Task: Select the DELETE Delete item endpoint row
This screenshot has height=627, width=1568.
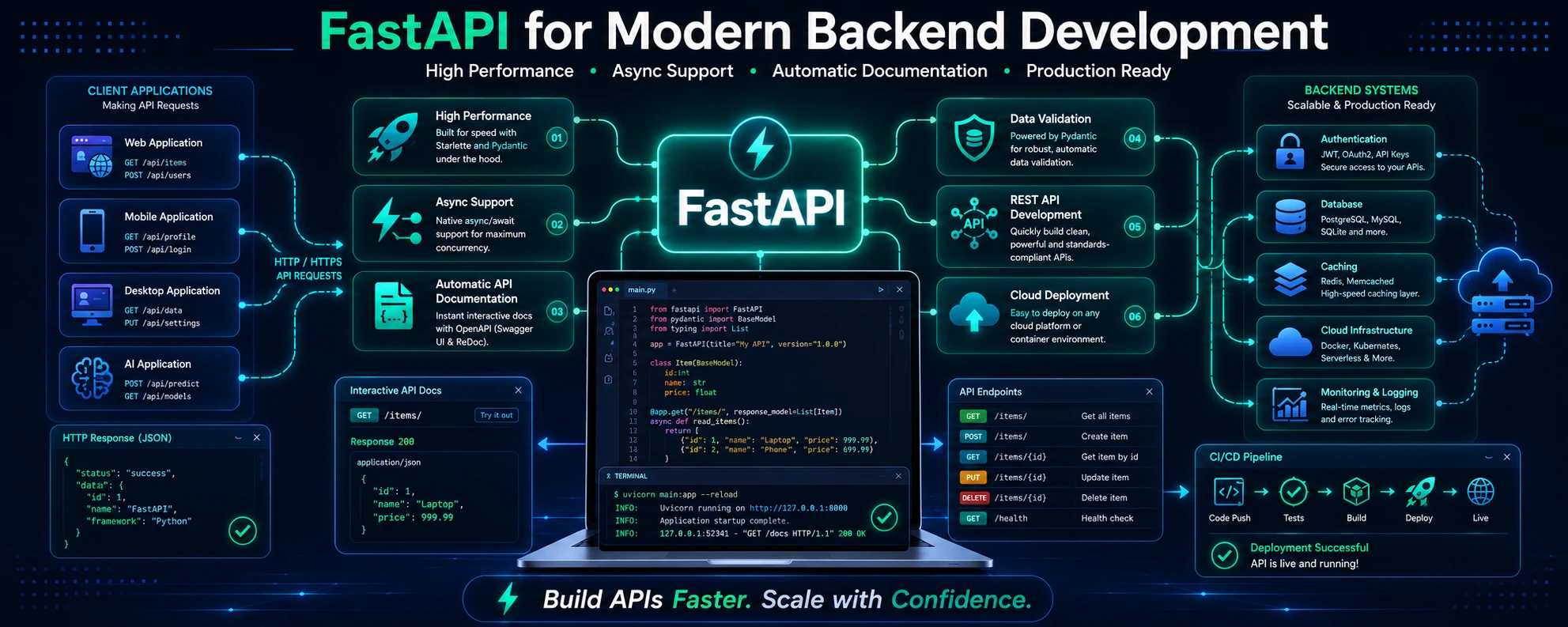Action: pos(1055,498)
